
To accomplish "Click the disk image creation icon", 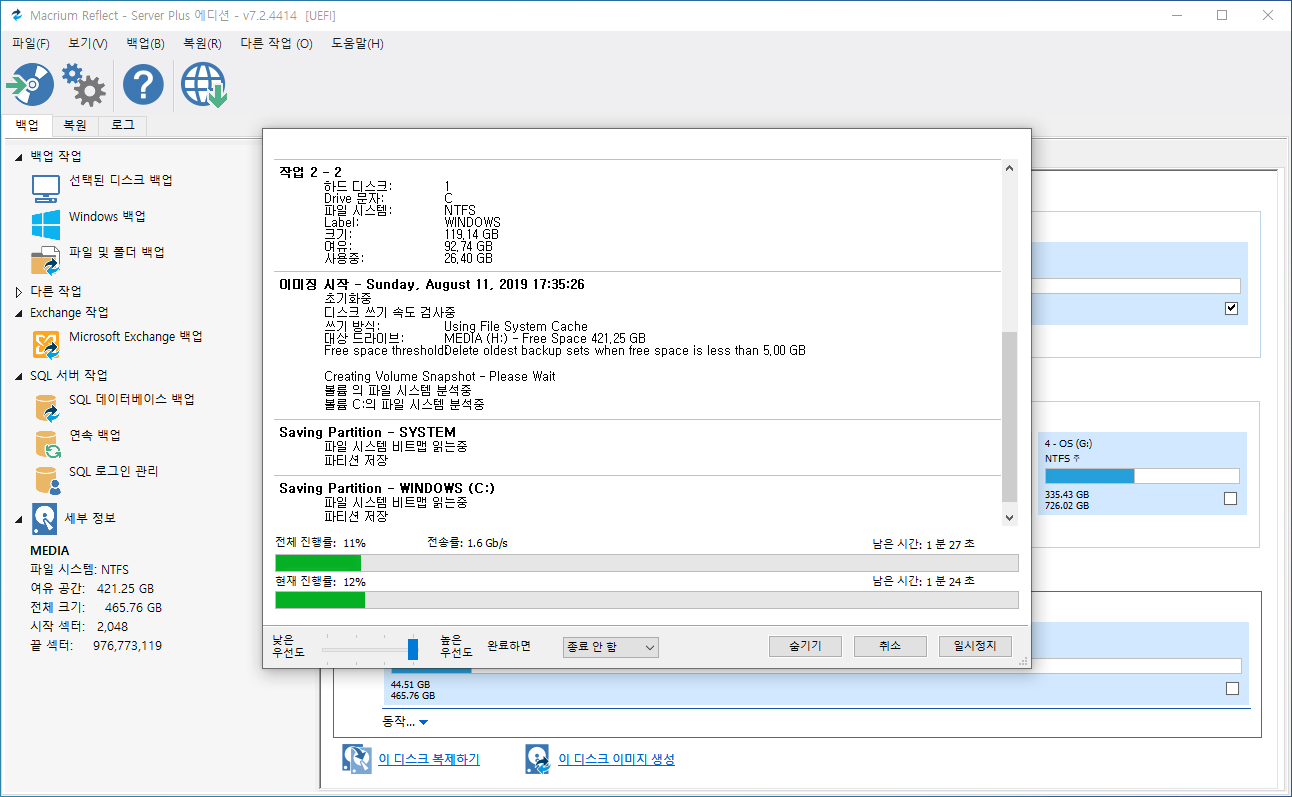I will [537, 759].
